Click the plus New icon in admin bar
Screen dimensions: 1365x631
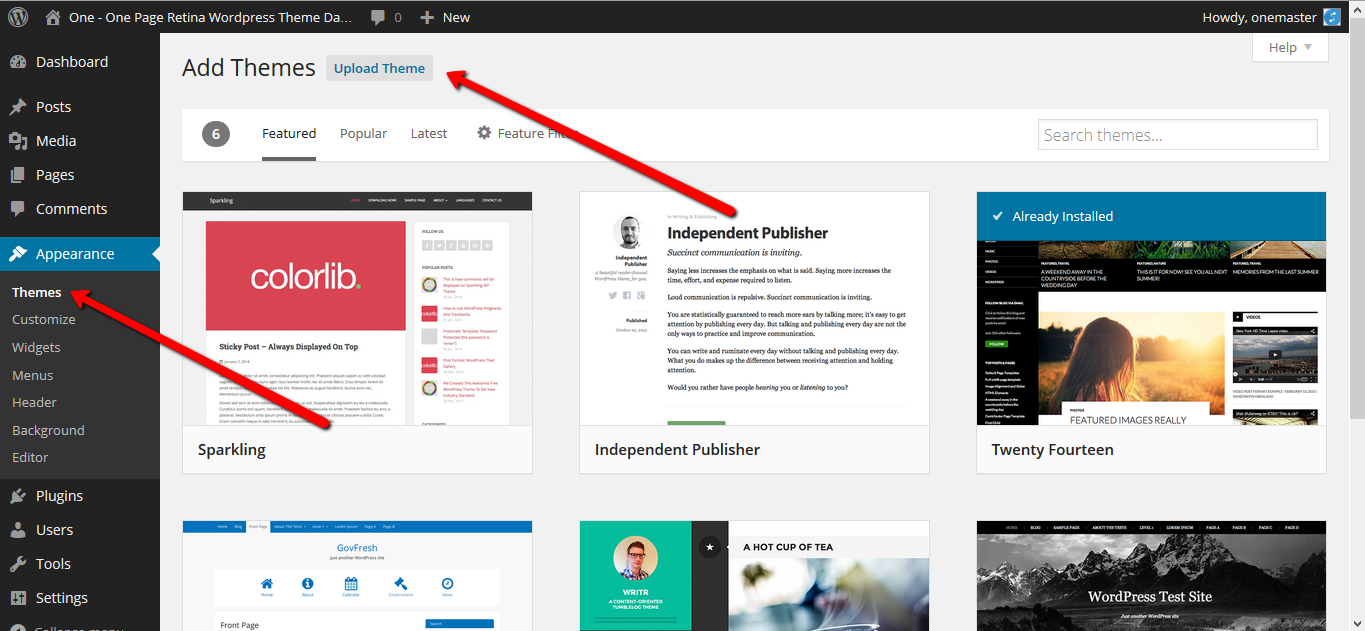(x=427, y=17)
